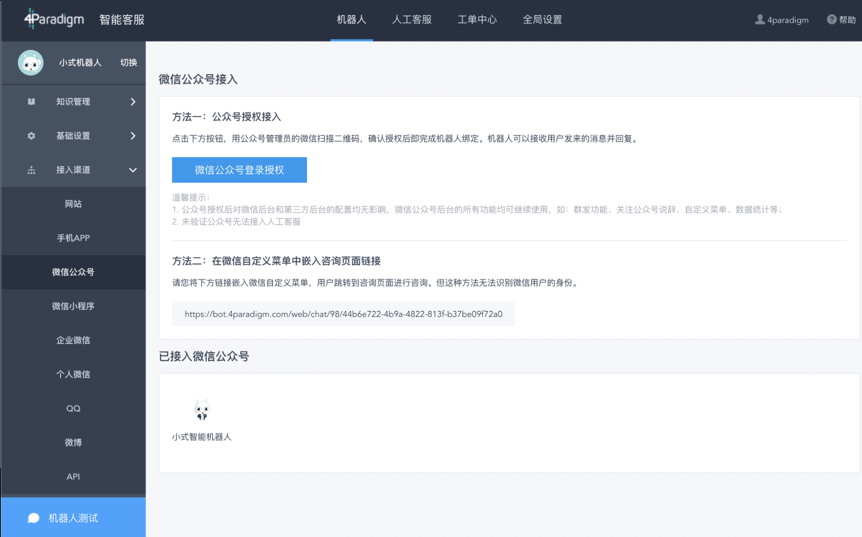862x537 pixels.
Task: Select 个人微信 in sidebar
Action: click(73, 374)
